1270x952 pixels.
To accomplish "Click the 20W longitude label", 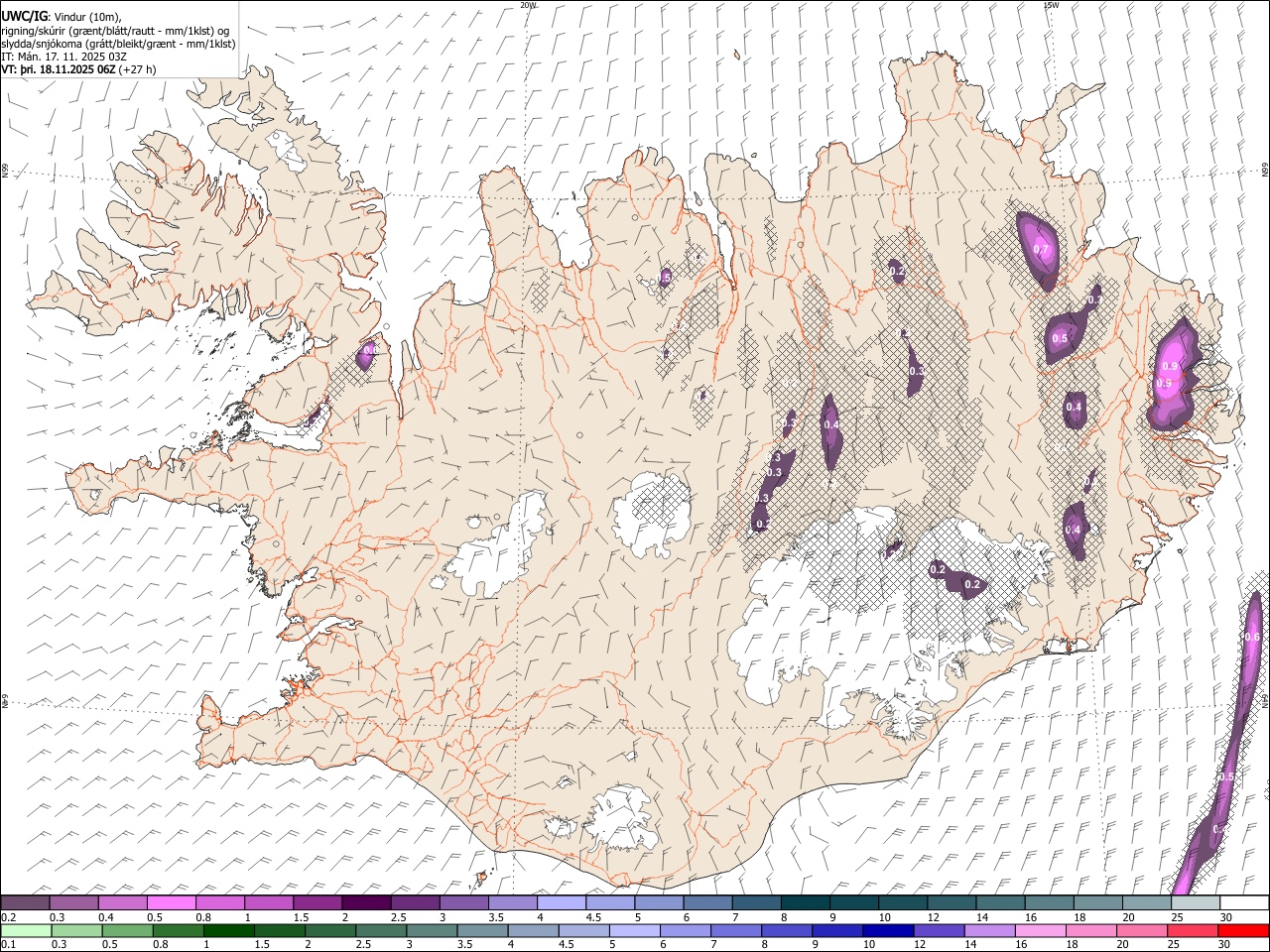I will point(528,5).
